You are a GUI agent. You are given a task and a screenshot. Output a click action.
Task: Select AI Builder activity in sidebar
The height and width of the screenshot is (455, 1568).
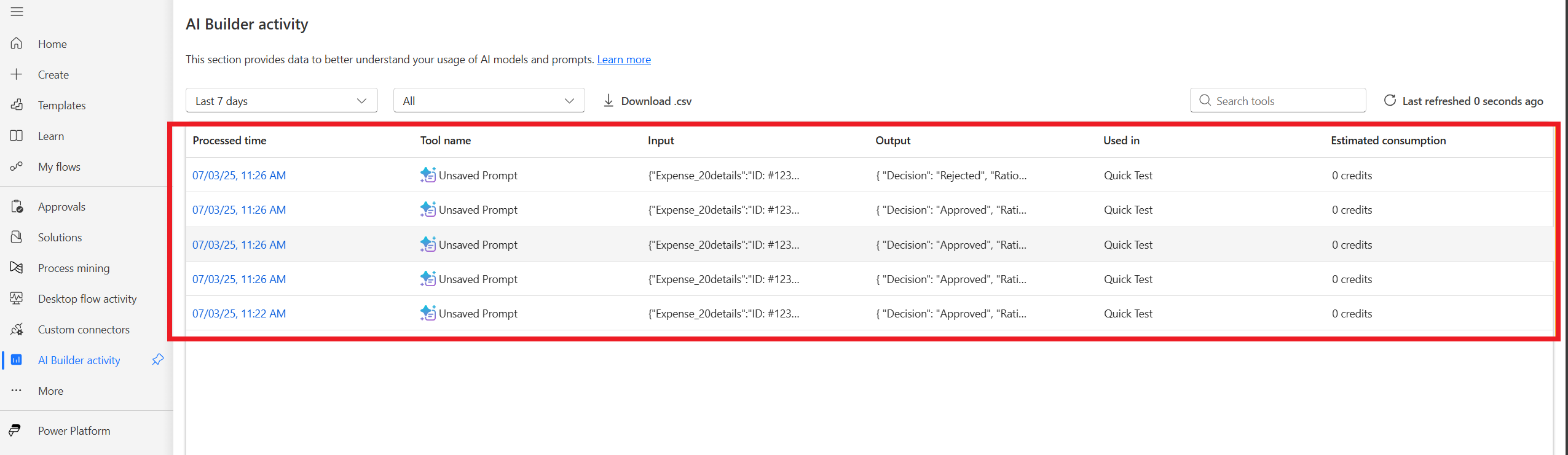point(79,360)
